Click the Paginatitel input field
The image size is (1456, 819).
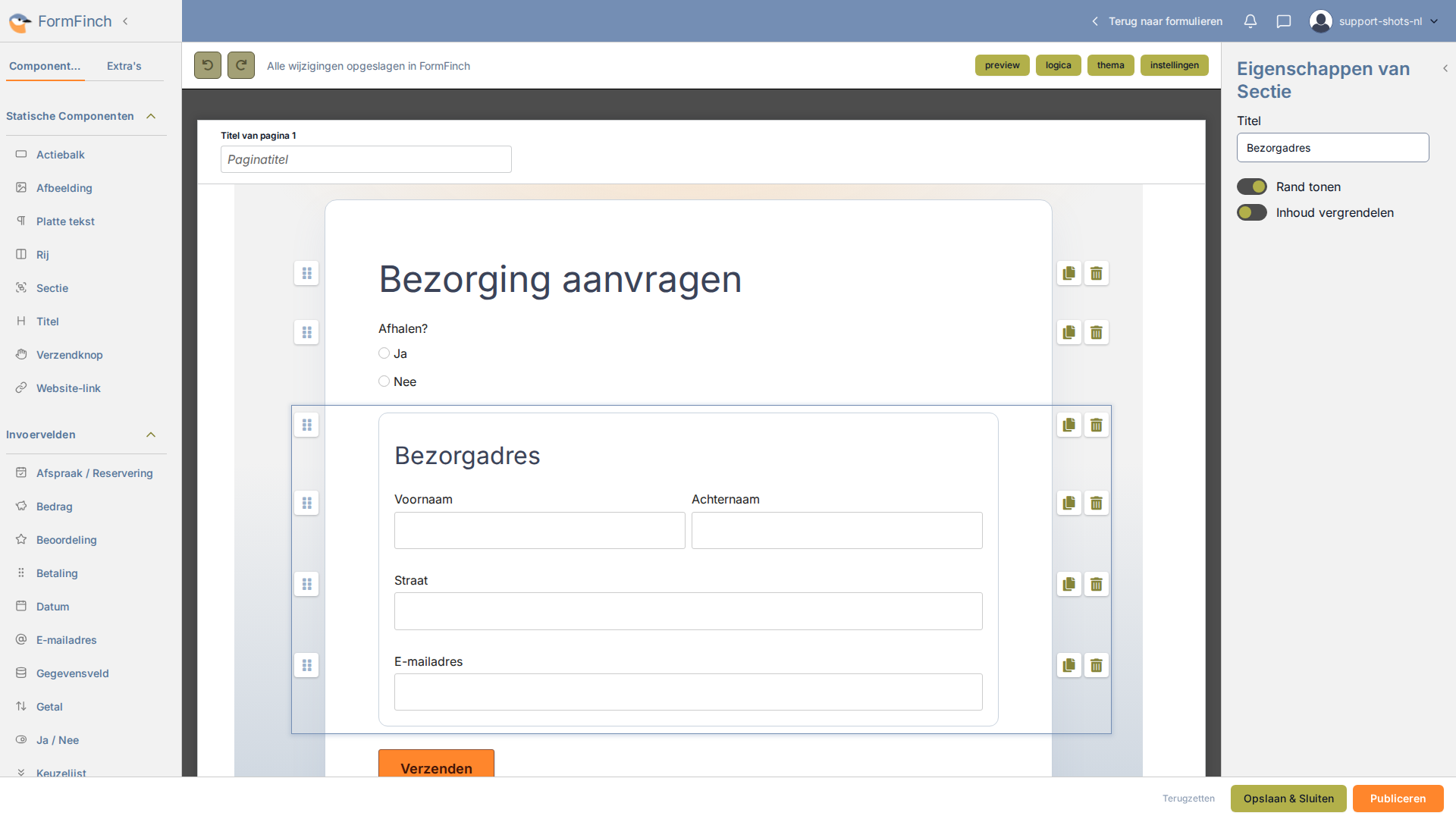point(366,159)
